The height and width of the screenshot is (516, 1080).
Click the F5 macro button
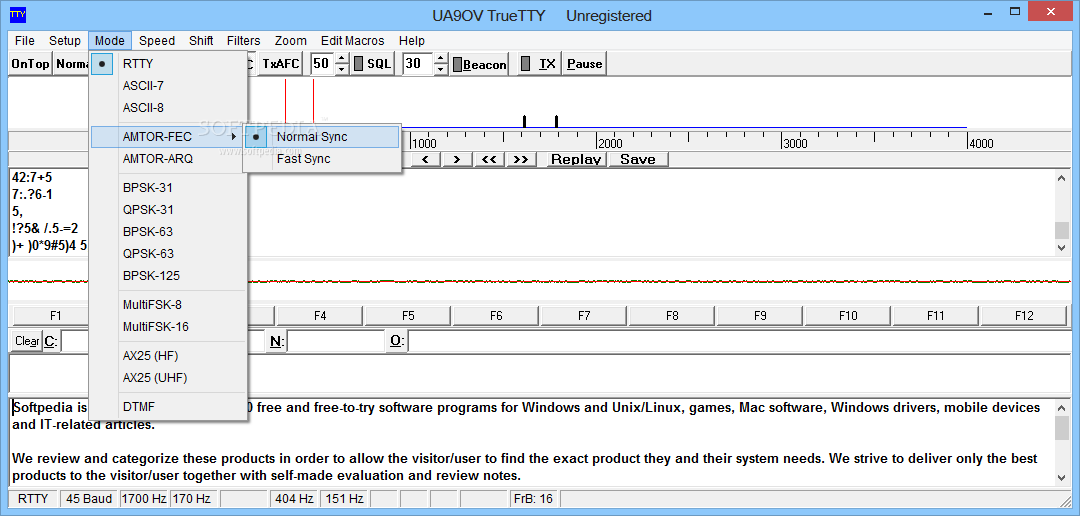pos(408,316)
